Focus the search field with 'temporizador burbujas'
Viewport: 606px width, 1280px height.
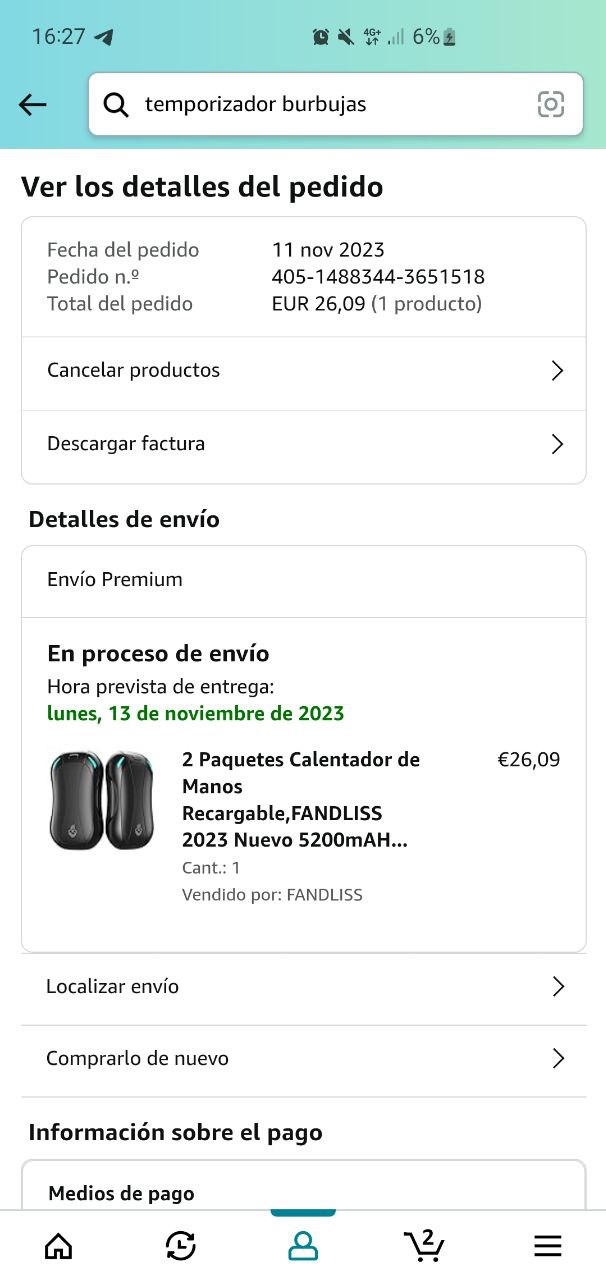point(320,104)
